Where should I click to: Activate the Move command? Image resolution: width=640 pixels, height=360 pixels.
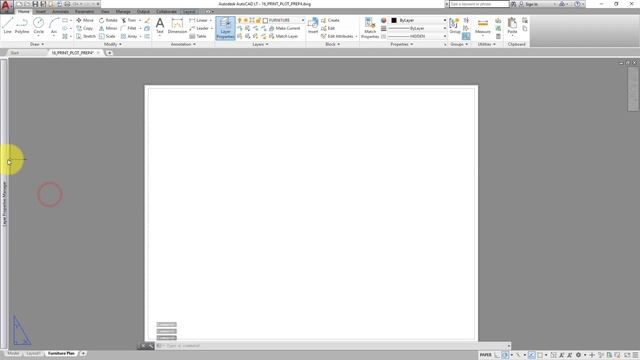pyautogui.click(x=85, y=20)
